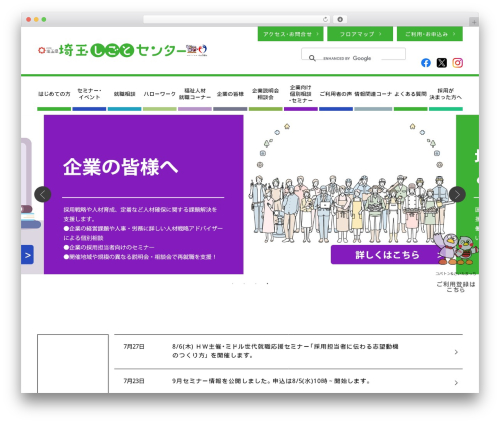Open the 情報関連コーナー menu item
Image resolution: width=500 pixels, height=423 pixels.
[373, 94]
